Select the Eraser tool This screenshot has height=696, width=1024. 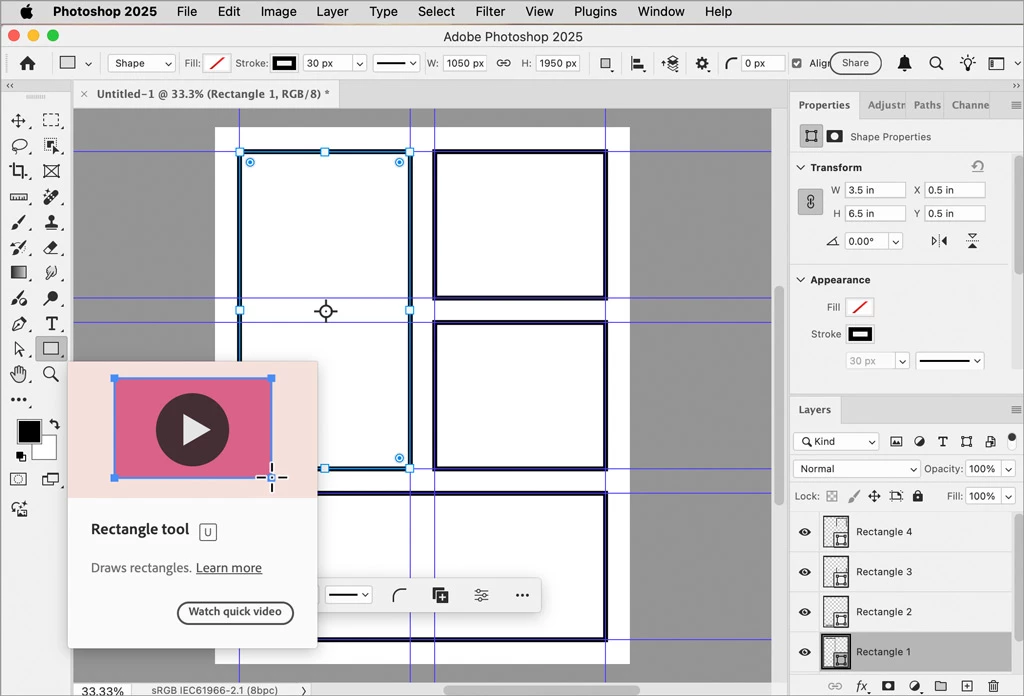(51, 248)
